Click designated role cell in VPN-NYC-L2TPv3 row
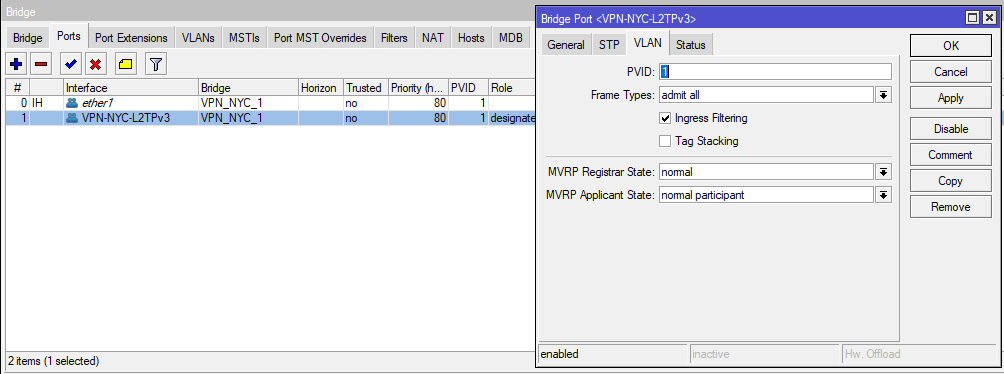The width and height of the screenshot is (1004, 374). point(512,118)
